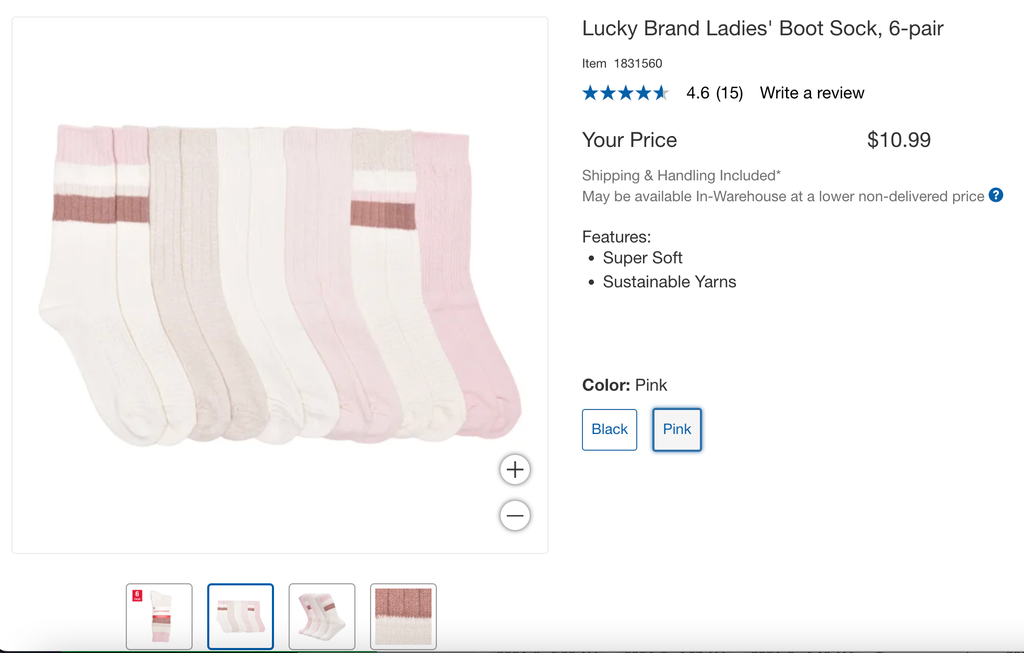1024x653 pixels.
Task: Show the packaged 6-pair socks thumbnail
Action: coord(159,616)
